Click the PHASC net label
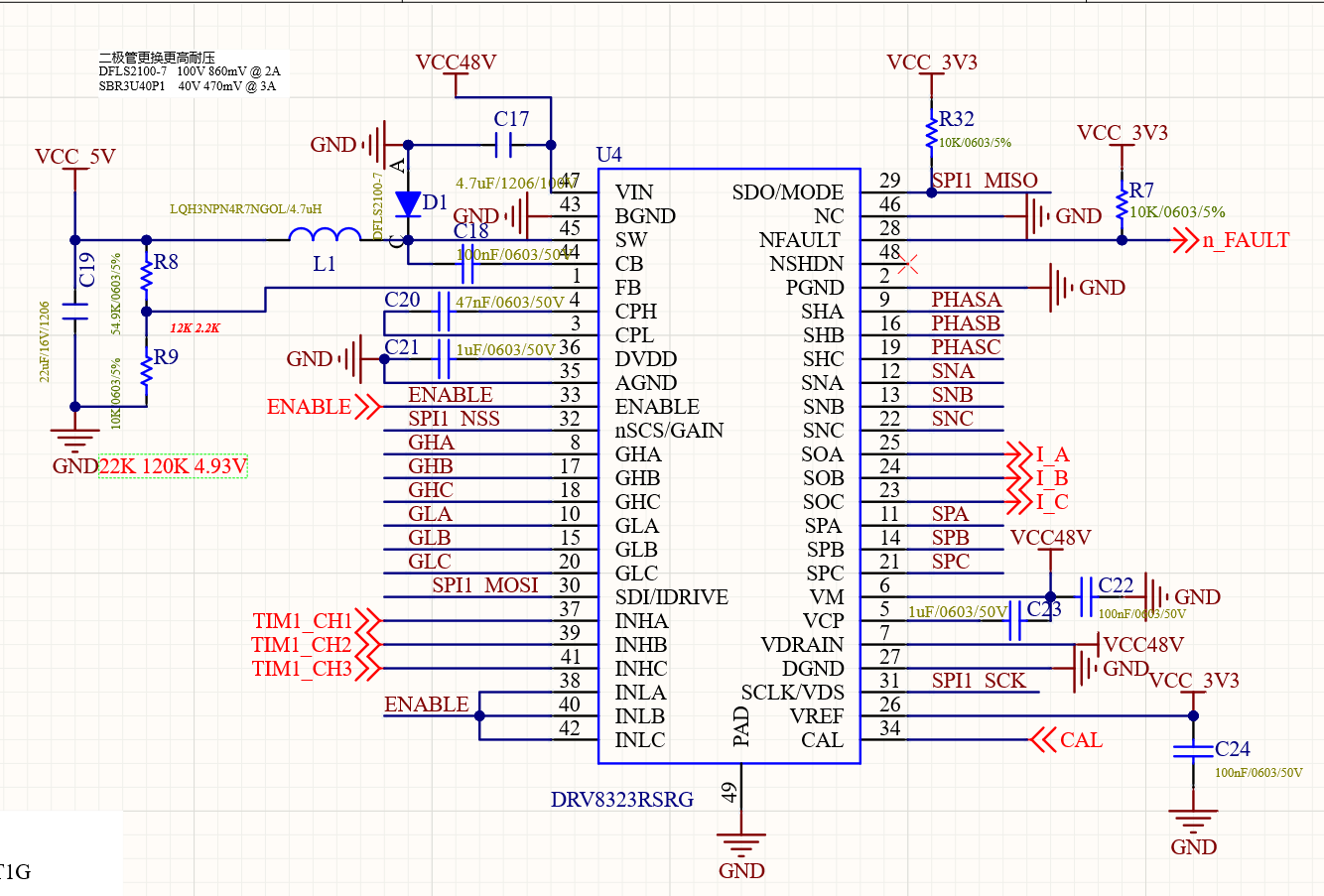Image resolution: width=1324 pixels, height=896 pixels. (x=966, y=347)
